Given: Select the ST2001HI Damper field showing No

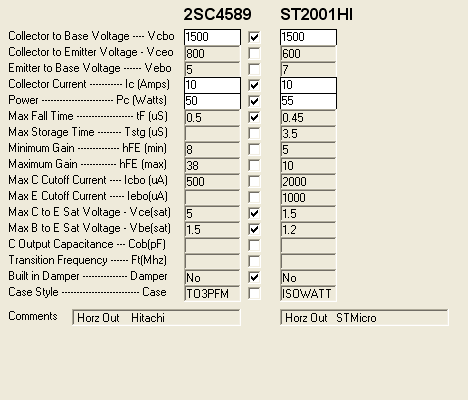Looking at the screenshot, I should click(x=308, y=277).
